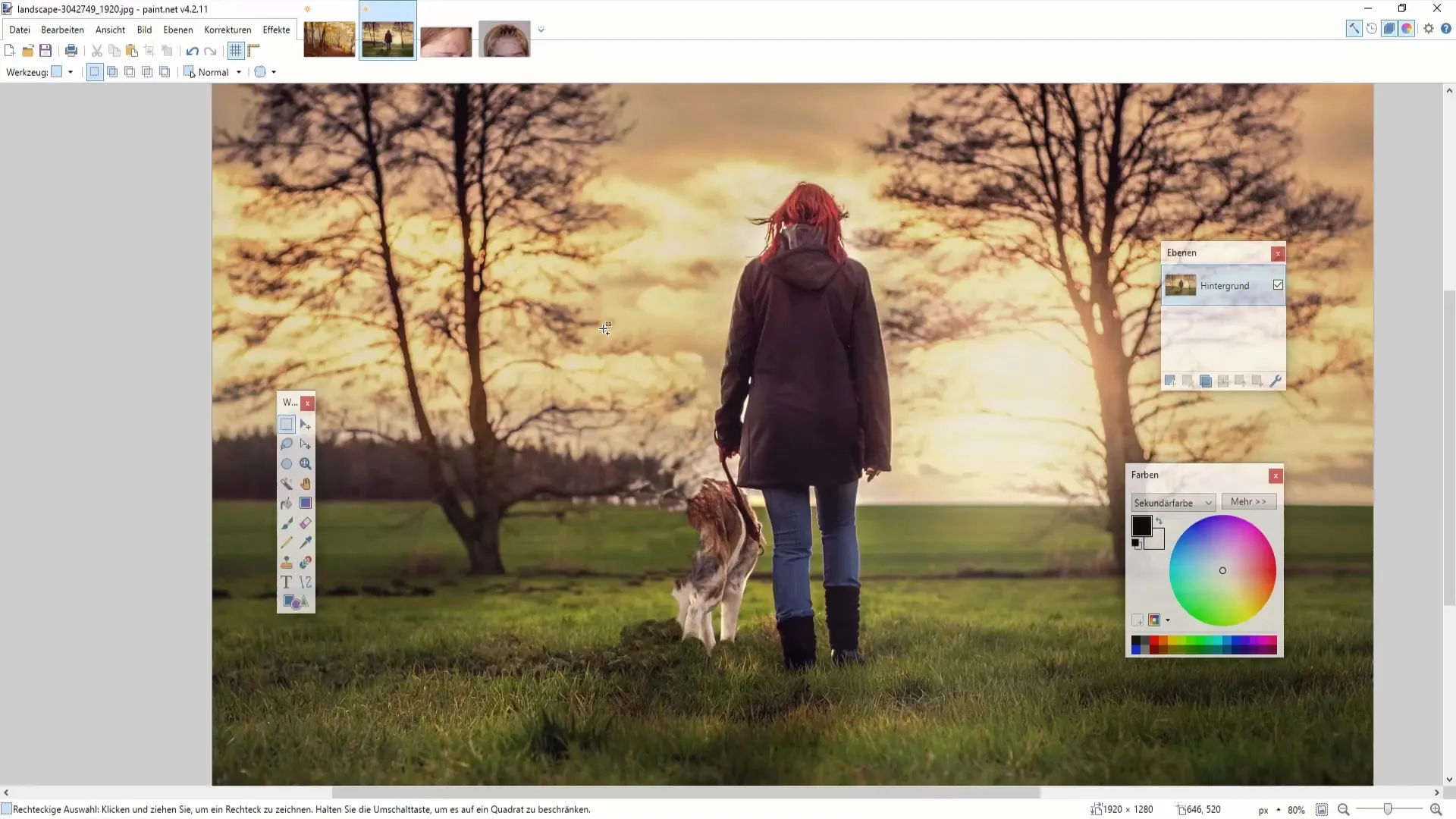Open the Effekte menu
This screenshot has height=819, width=1456.
(276, 30)
